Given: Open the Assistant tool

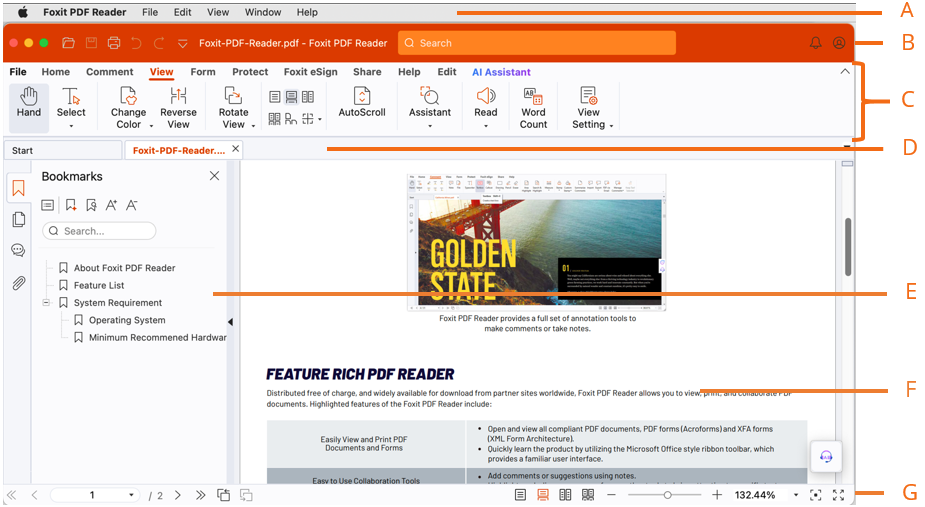Looking at the screenshot, I should coord(429,102).
